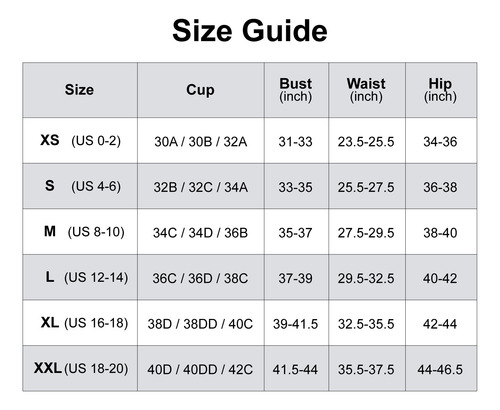Select the L (US 12-14) size cell
The image size is (500, 410).
80,277
